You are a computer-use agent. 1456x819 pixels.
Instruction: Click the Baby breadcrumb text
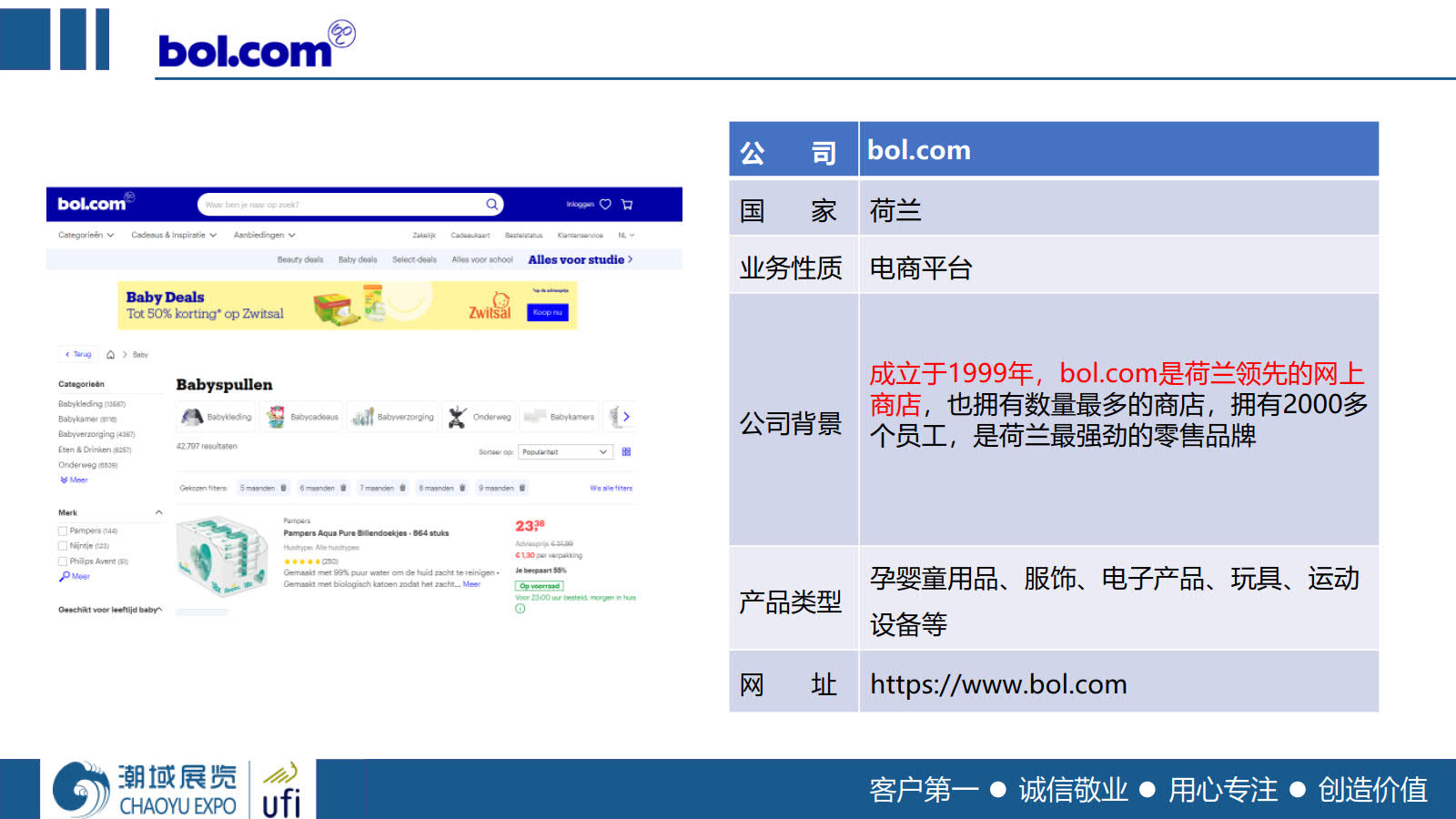140,355
